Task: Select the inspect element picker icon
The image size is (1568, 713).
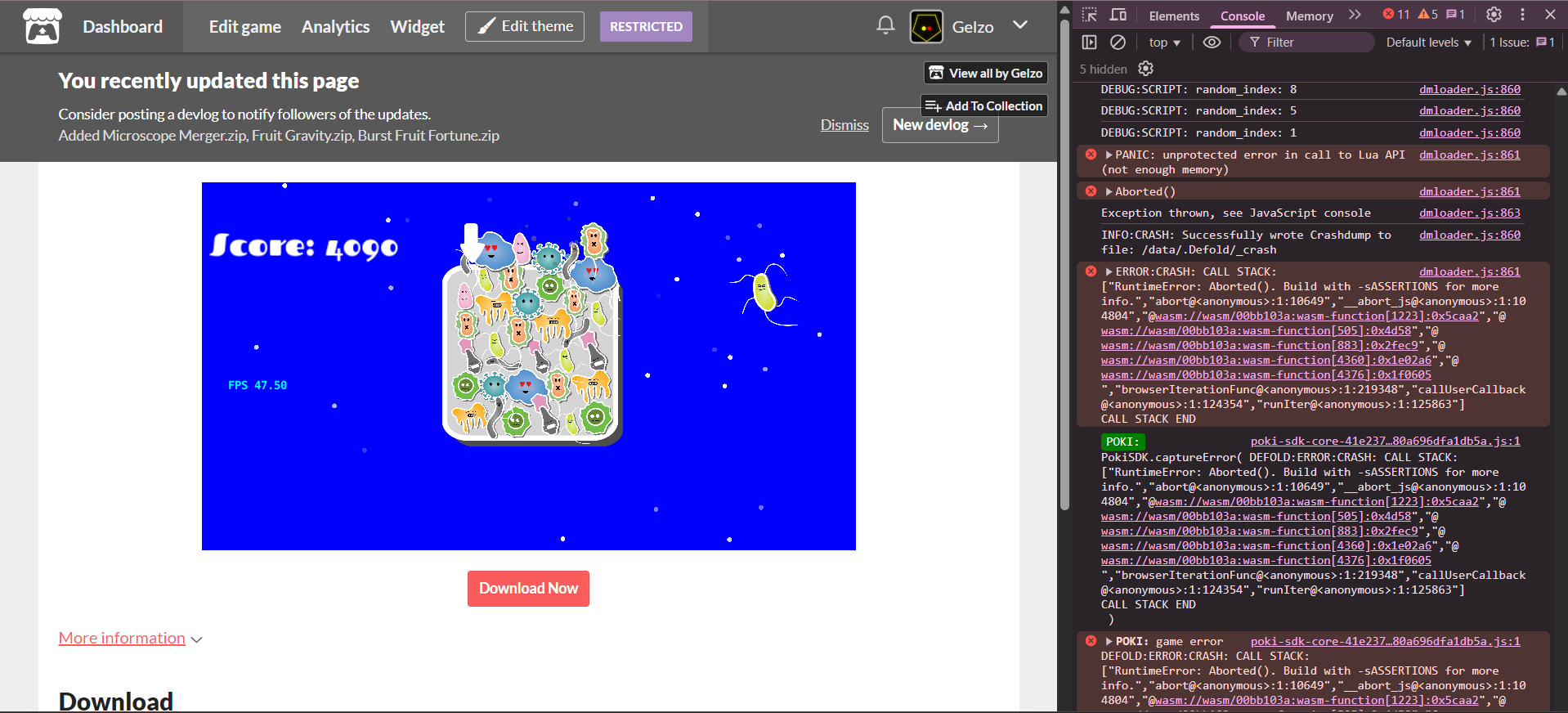Action: click(1089, 15)
